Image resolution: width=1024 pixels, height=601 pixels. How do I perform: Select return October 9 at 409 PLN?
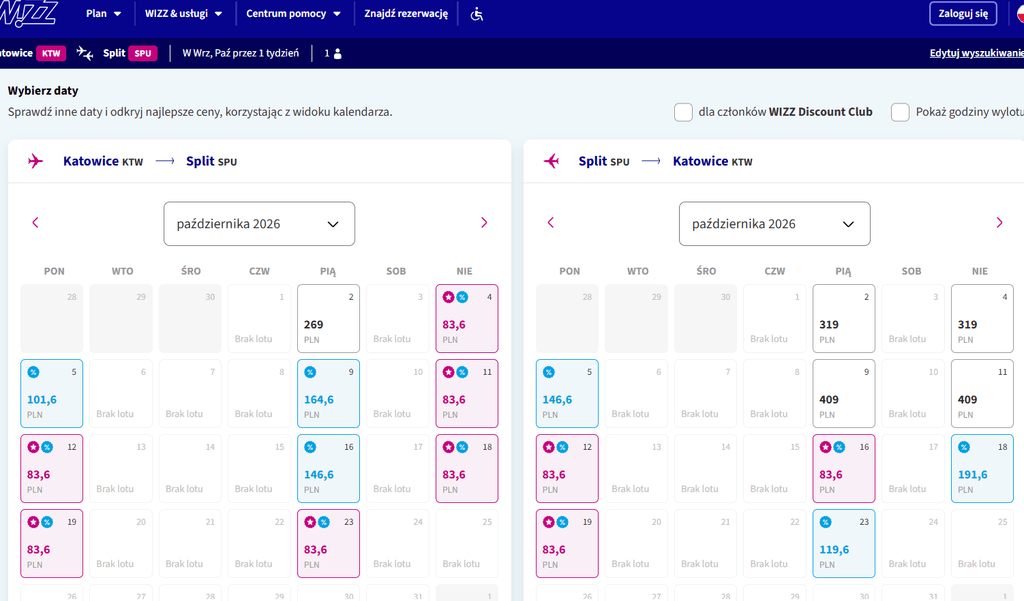(x=844, y=394)
